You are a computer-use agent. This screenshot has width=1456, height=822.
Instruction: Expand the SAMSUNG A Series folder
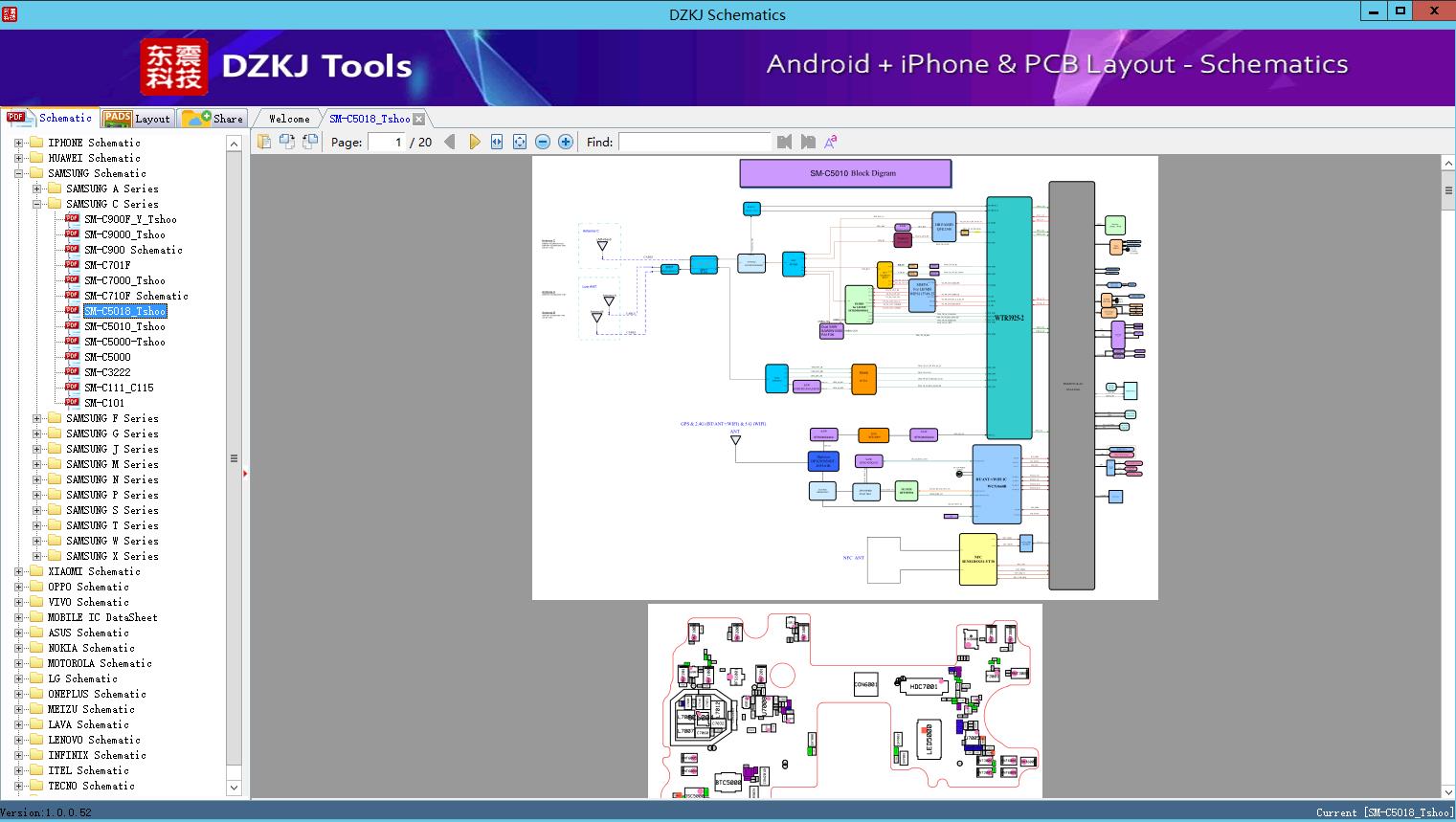point(36,189)
